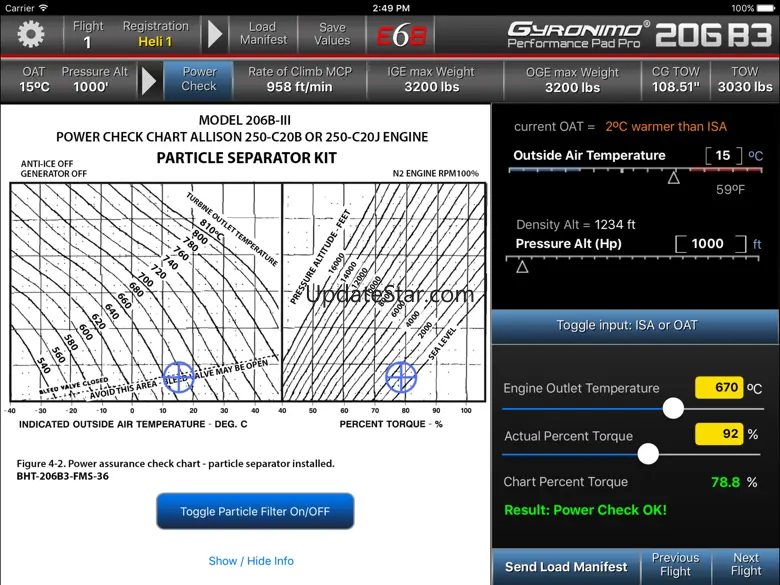Screen dimensions: 780x585
Task: Tap Send Load Manifest
Action: pos(566,567)
